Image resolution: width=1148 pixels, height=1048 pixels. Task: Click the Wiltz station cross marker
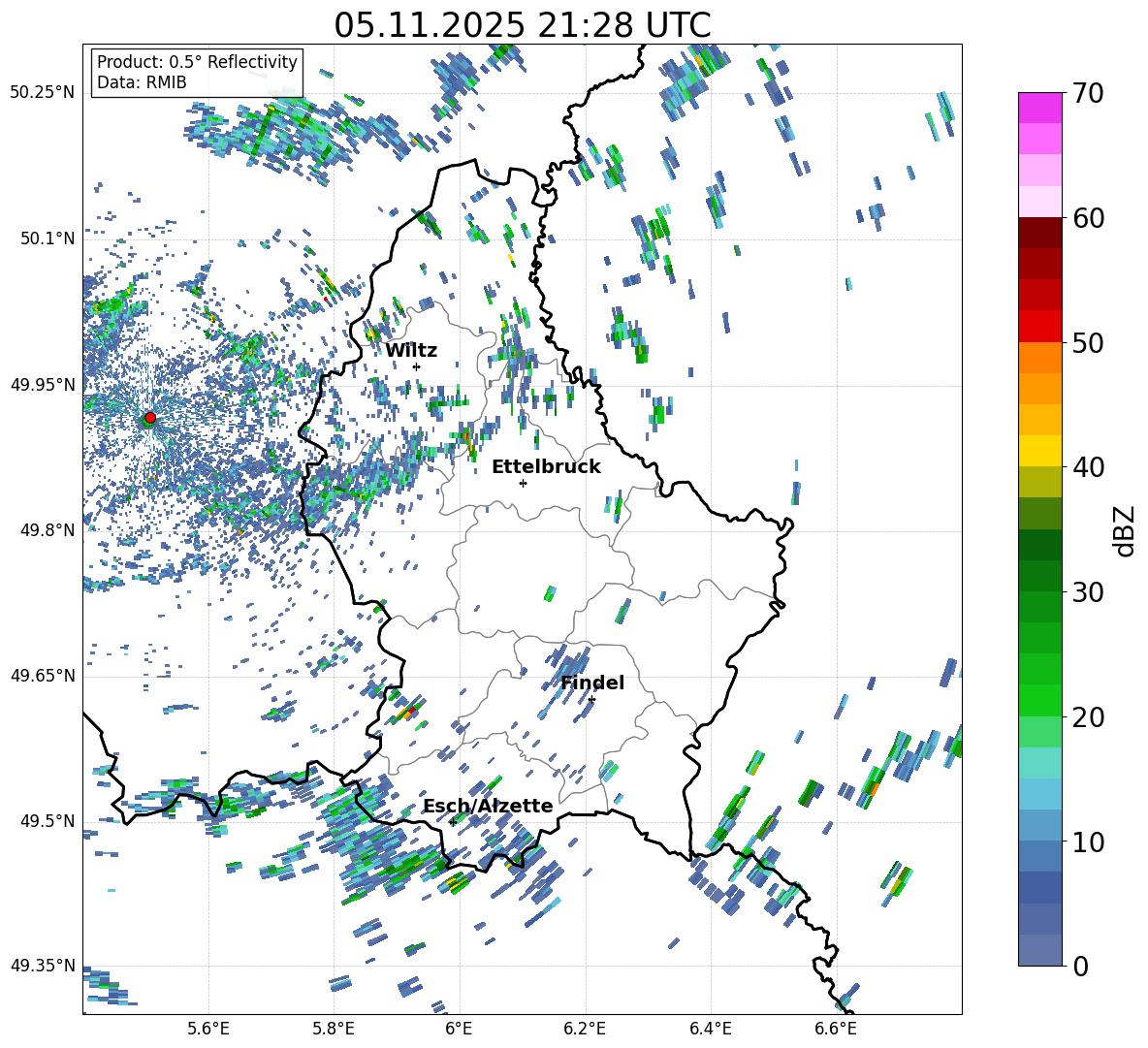pos(417,366)
